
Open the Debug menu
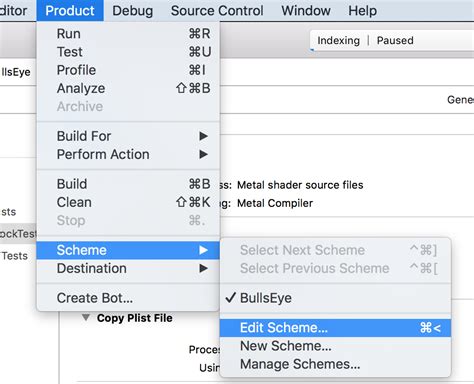tap(133, 11)
